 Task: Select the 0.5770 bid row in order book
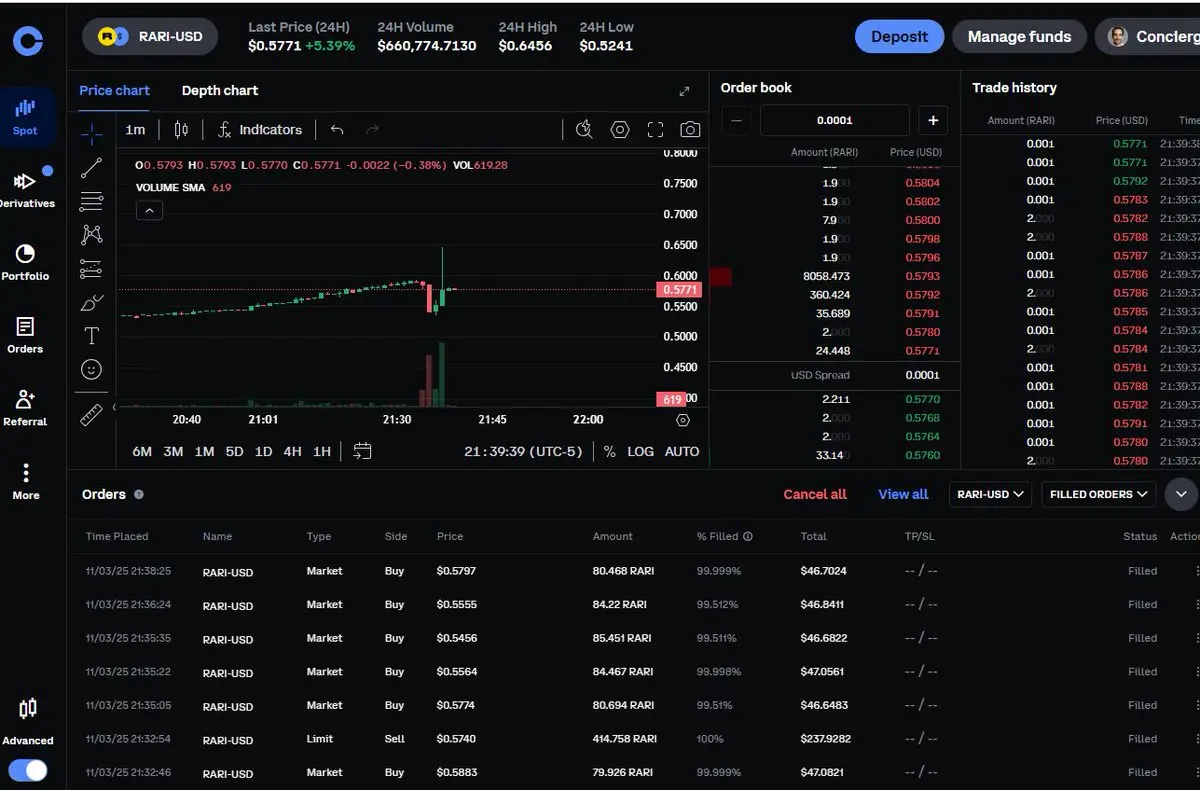pos(835,399)
